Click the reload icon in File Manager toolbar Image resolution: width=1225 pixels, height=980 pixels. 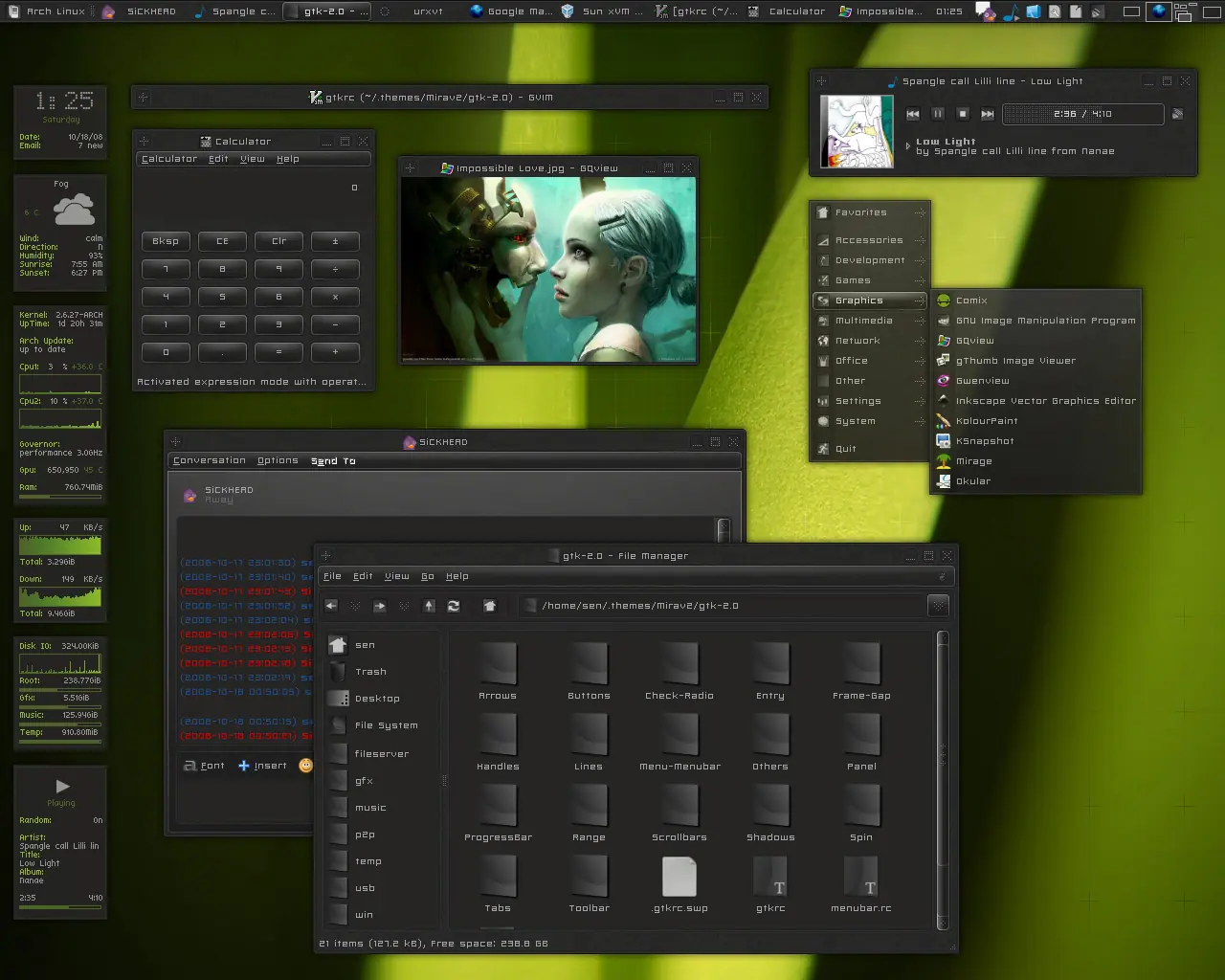coord(454,606)
